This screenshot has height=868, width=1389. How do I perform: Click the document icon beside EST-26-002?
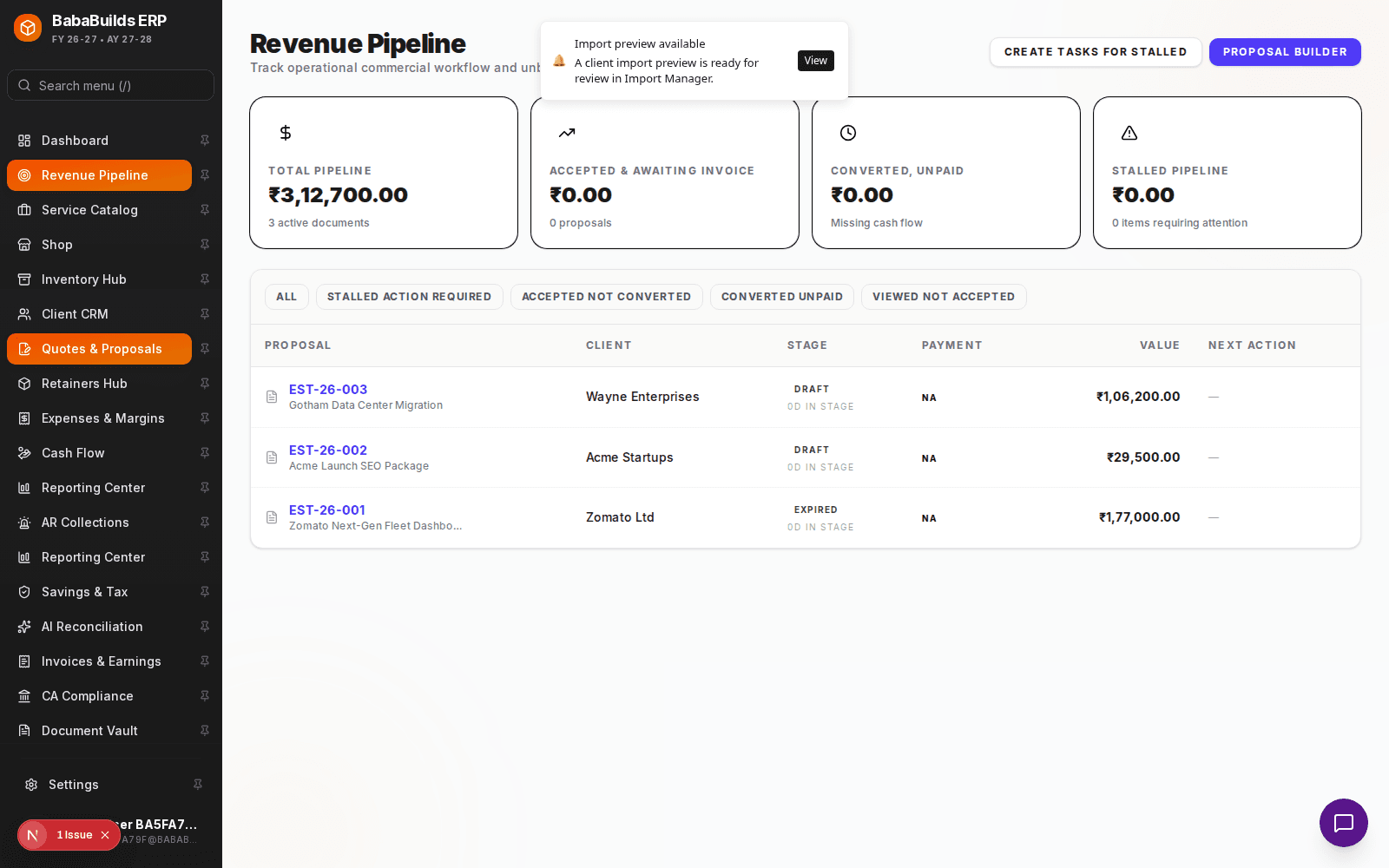[272, 457]
